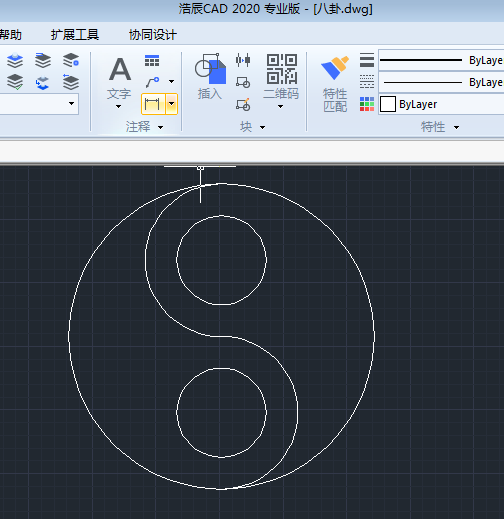Expand the layer name combo box
Screen dimensions: 504x519
(71, 103)
